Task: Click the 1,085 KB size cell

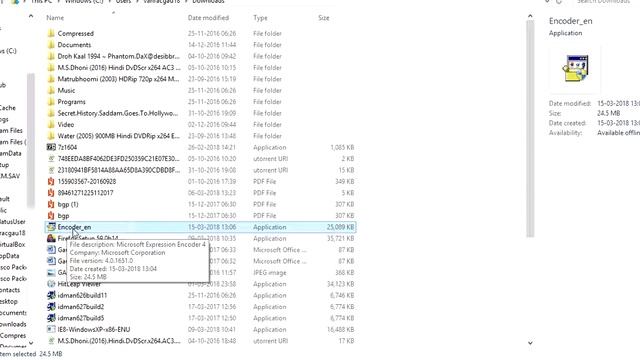Action: coord(342,147)
